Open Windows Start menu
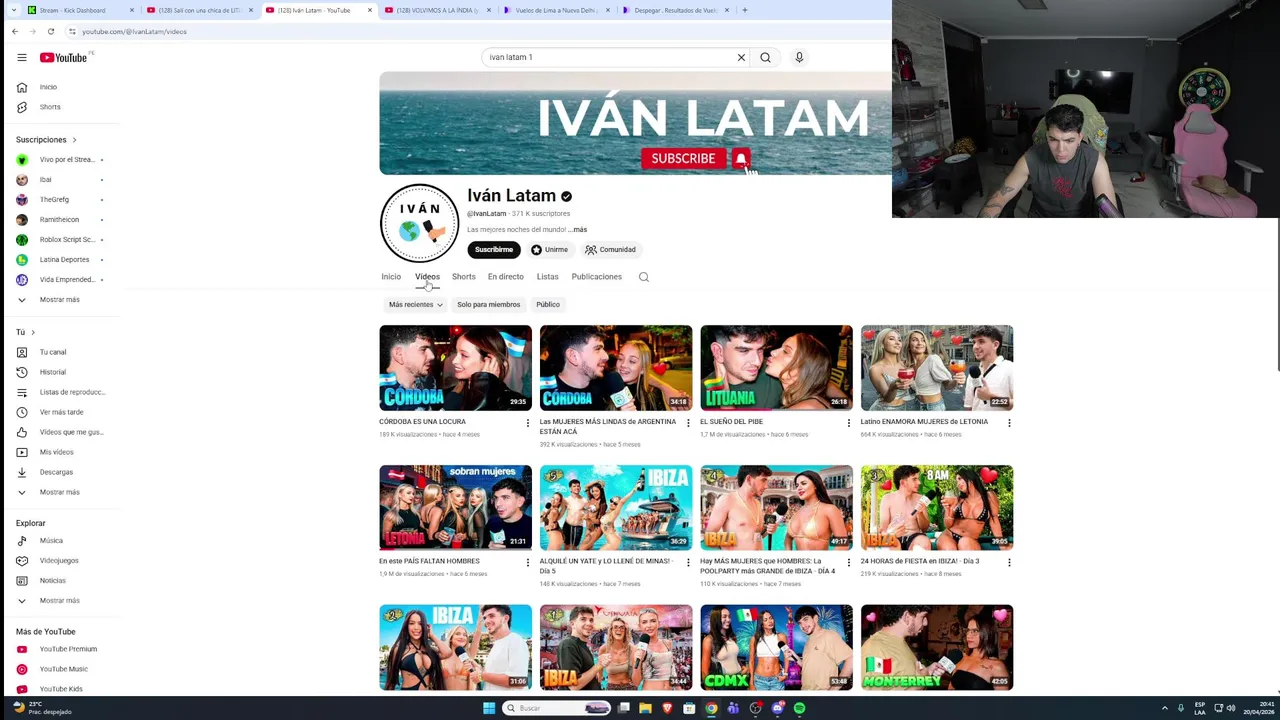Viewport: 1280px width, 720px height. 489,708
